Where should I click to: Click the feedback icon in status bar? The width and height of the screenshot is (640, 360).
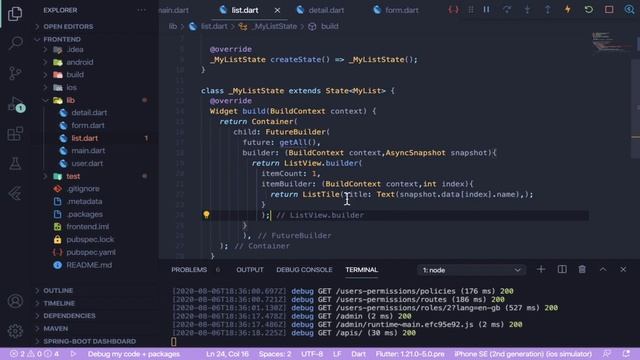coord(607,354)
